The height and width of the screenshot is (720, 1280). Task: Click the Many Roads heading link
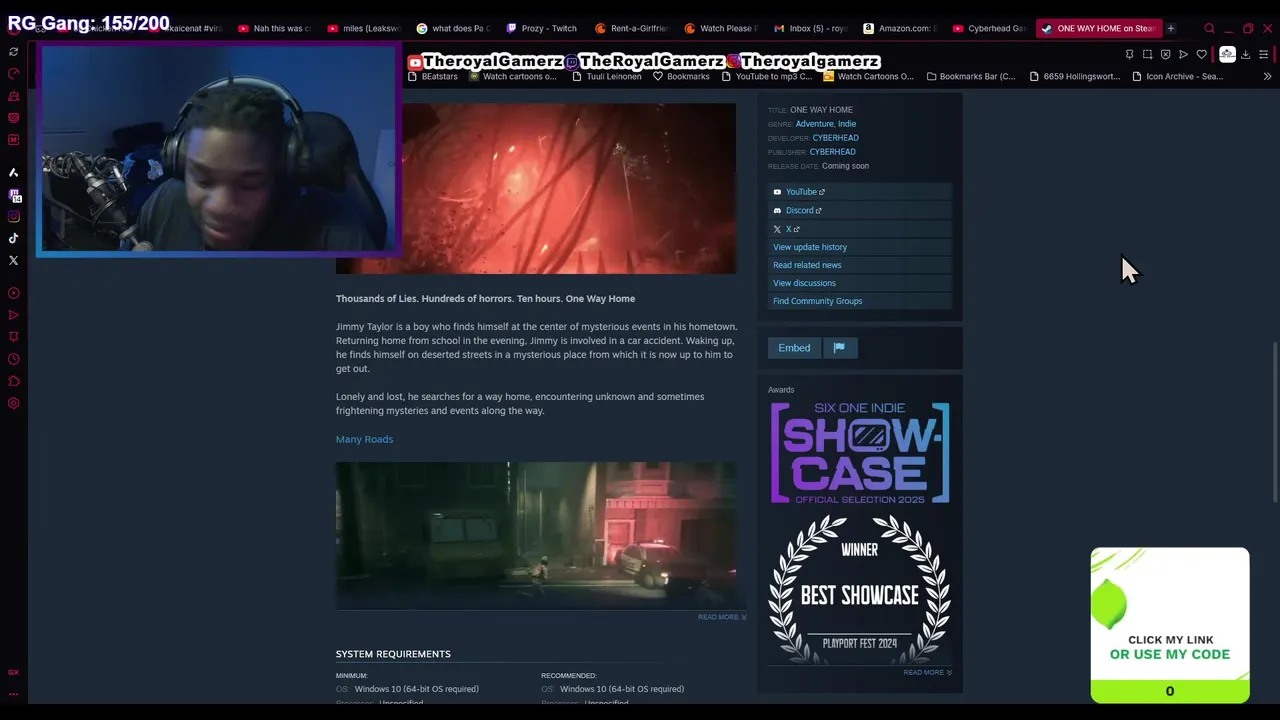pos(364,439)
